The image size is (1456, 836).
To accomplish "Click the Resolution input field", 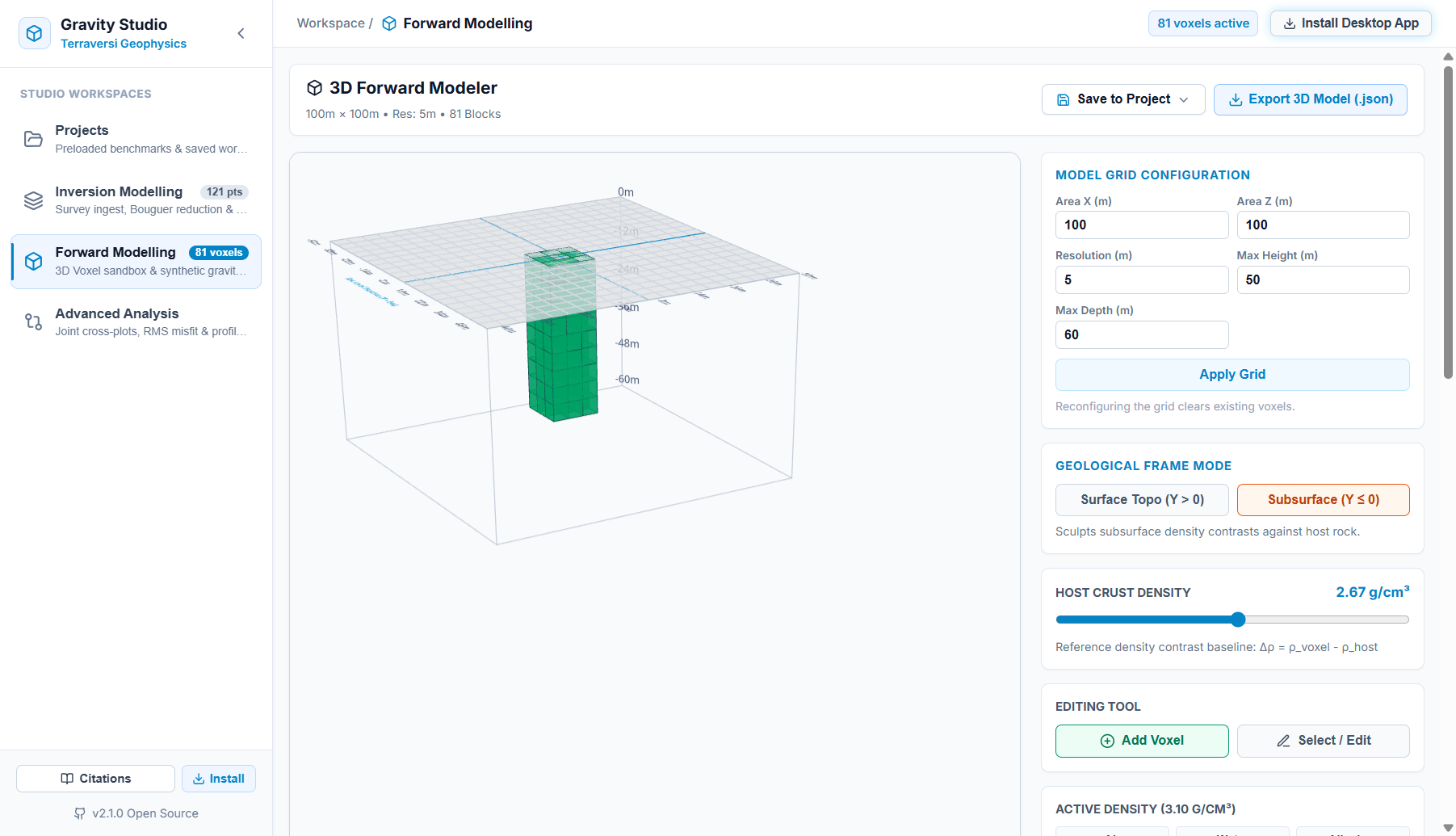I will tap(1142, 280).
